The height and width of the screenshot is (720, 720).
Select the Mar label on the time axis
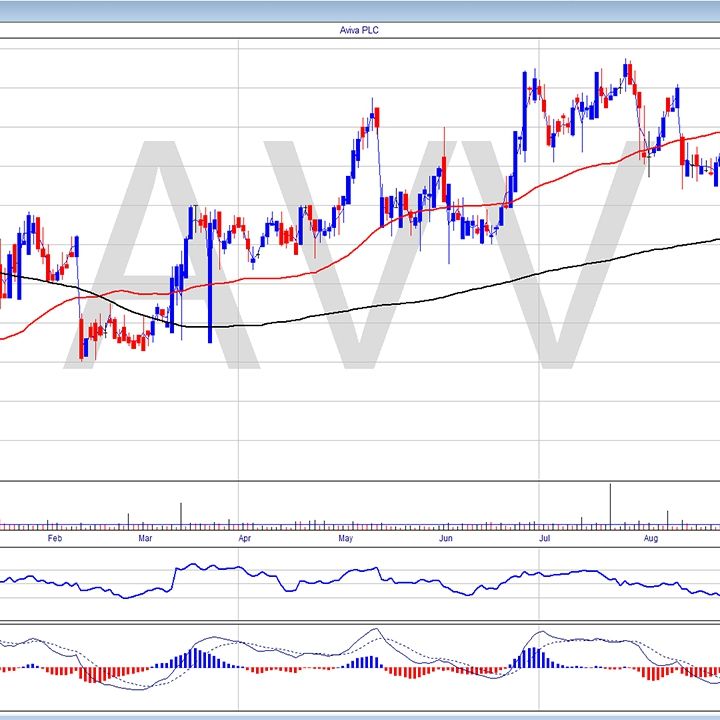tap(145, 538)
